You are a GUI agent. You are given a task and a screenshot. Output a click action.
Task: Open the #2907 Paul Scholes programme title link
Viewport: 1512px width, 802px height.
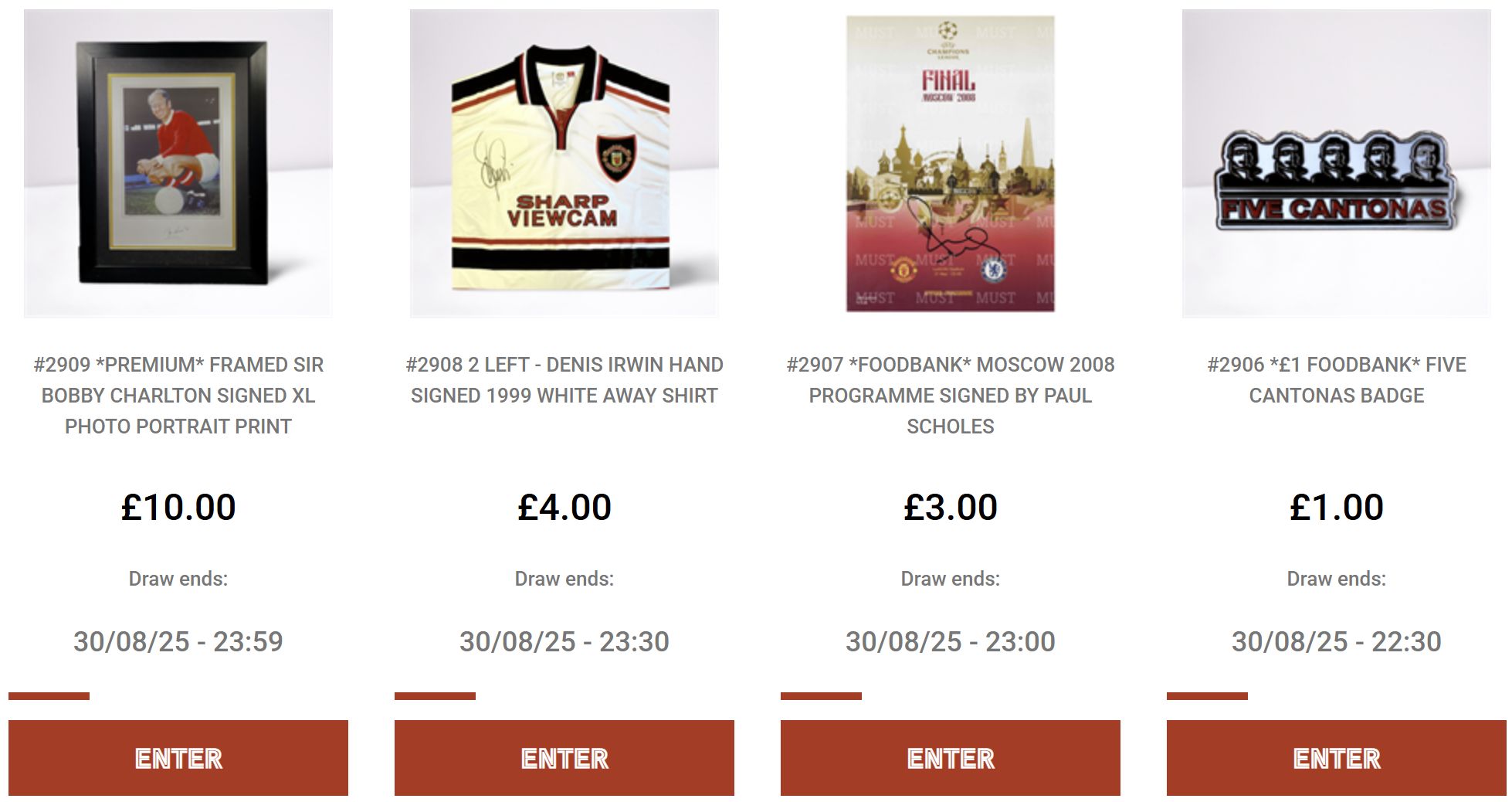tap(951, 396)
